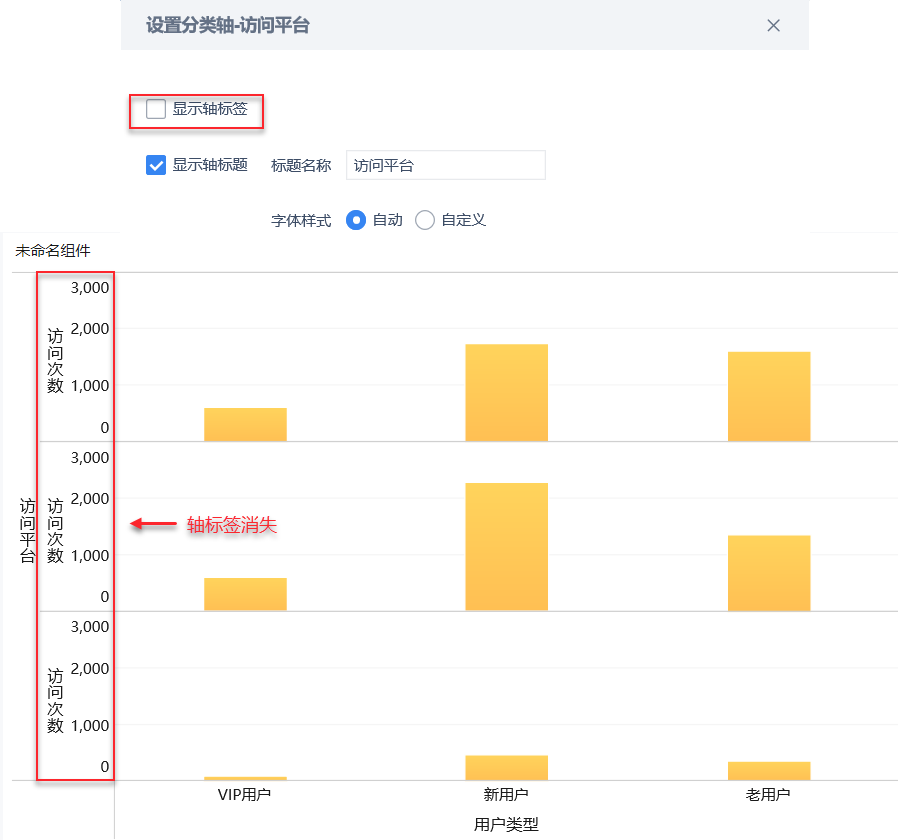Select the 自定义 font style radio button

[x=424, y=220]
